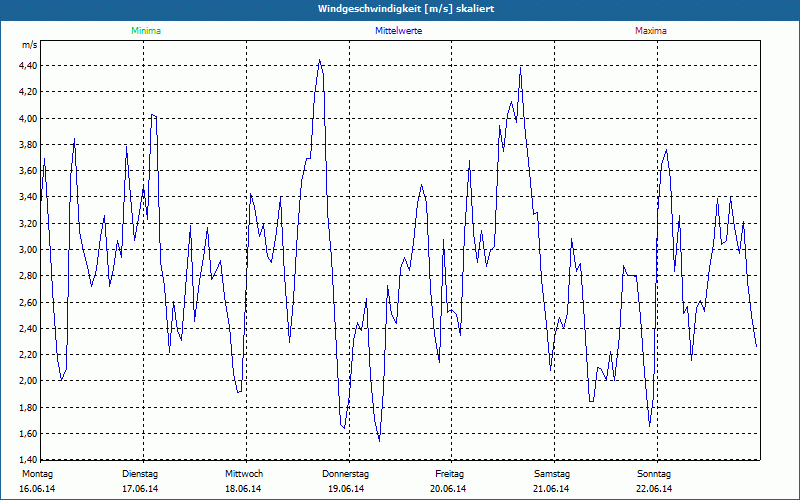This screenshot has height=500, width=800.
Task: Click the 2,40 y-axis value
Action: (29, 329)
